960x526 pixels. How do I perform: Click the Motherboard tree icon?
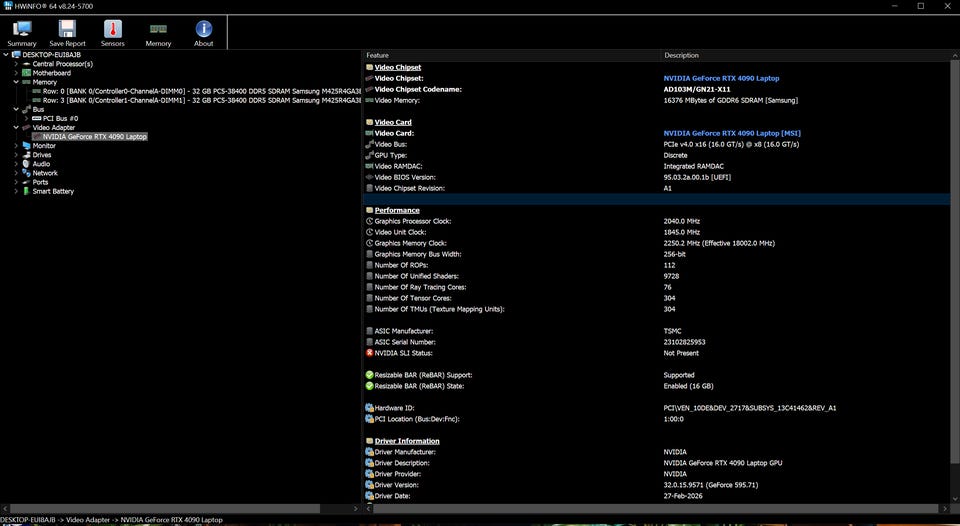(x=26, y=73)
